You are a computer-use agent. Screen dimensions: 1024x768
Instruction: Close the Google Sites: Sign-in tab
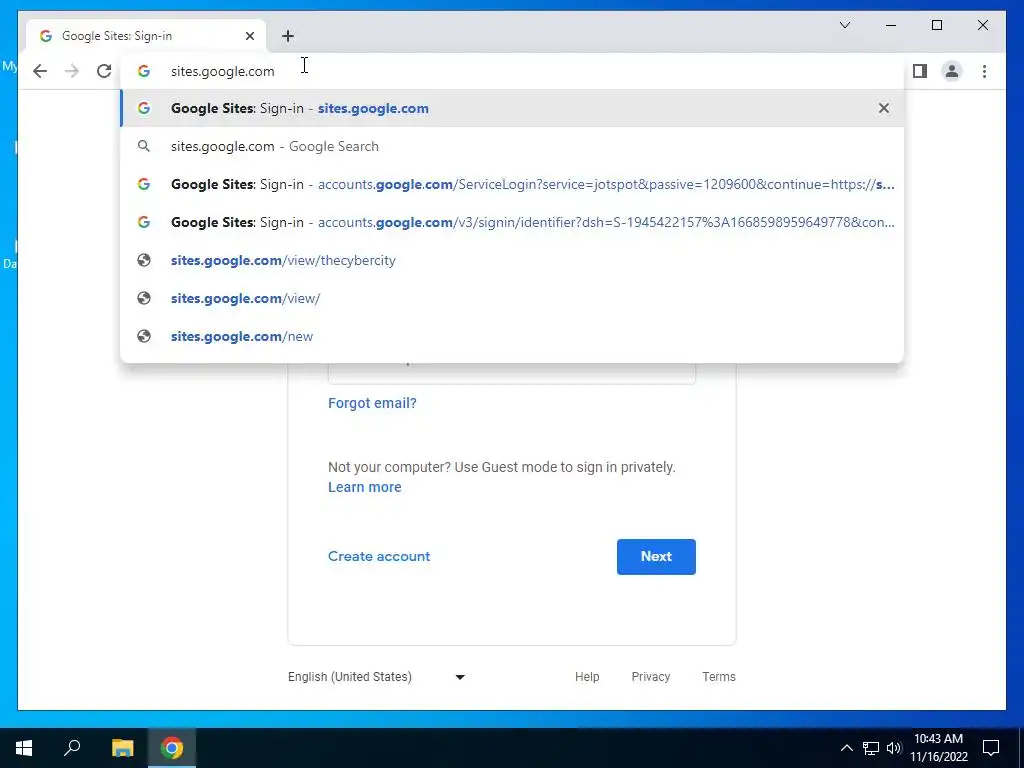click(x=249, y=36)
